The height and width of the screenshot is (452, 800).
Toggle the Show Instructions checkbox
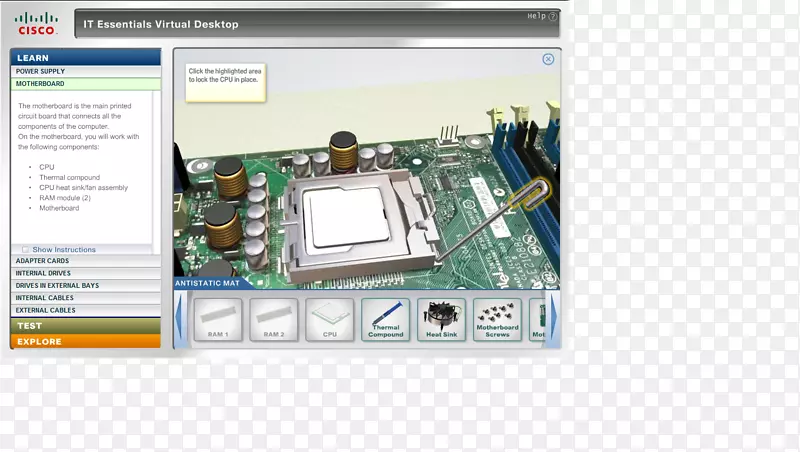tap(26, 249)
